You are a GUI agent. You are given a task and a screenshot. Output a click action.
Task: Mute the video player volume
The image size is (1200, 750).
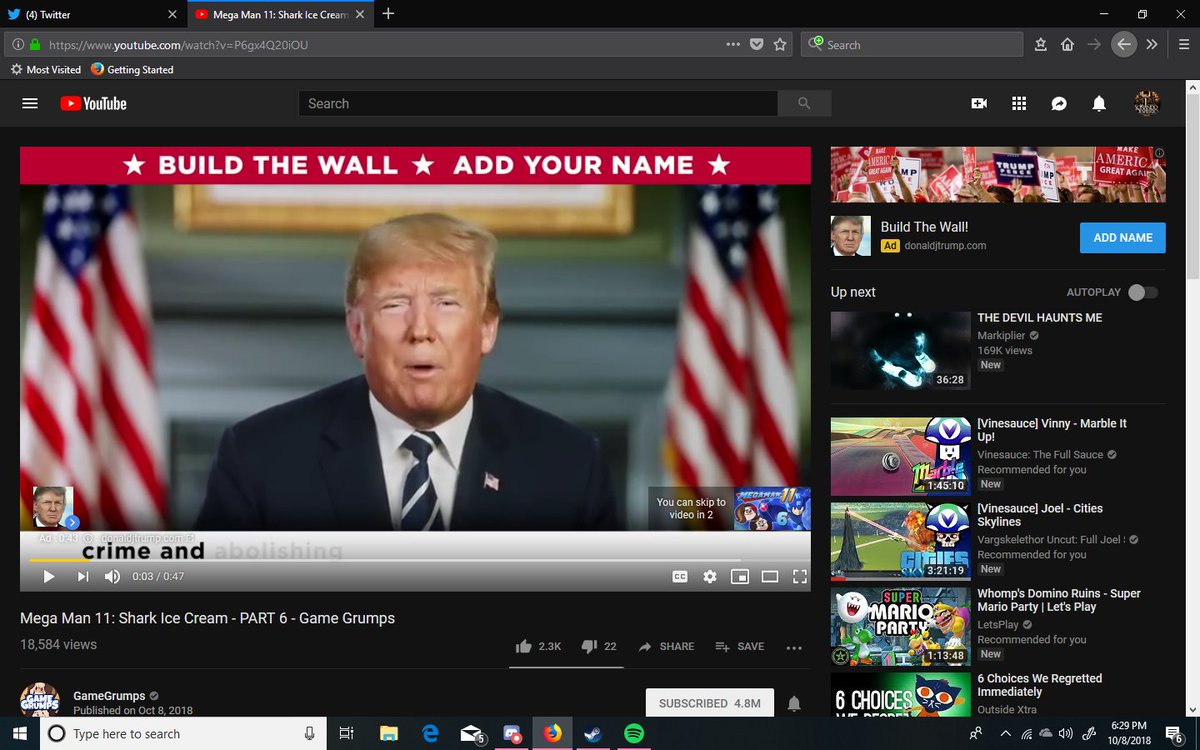click(112, 576)
